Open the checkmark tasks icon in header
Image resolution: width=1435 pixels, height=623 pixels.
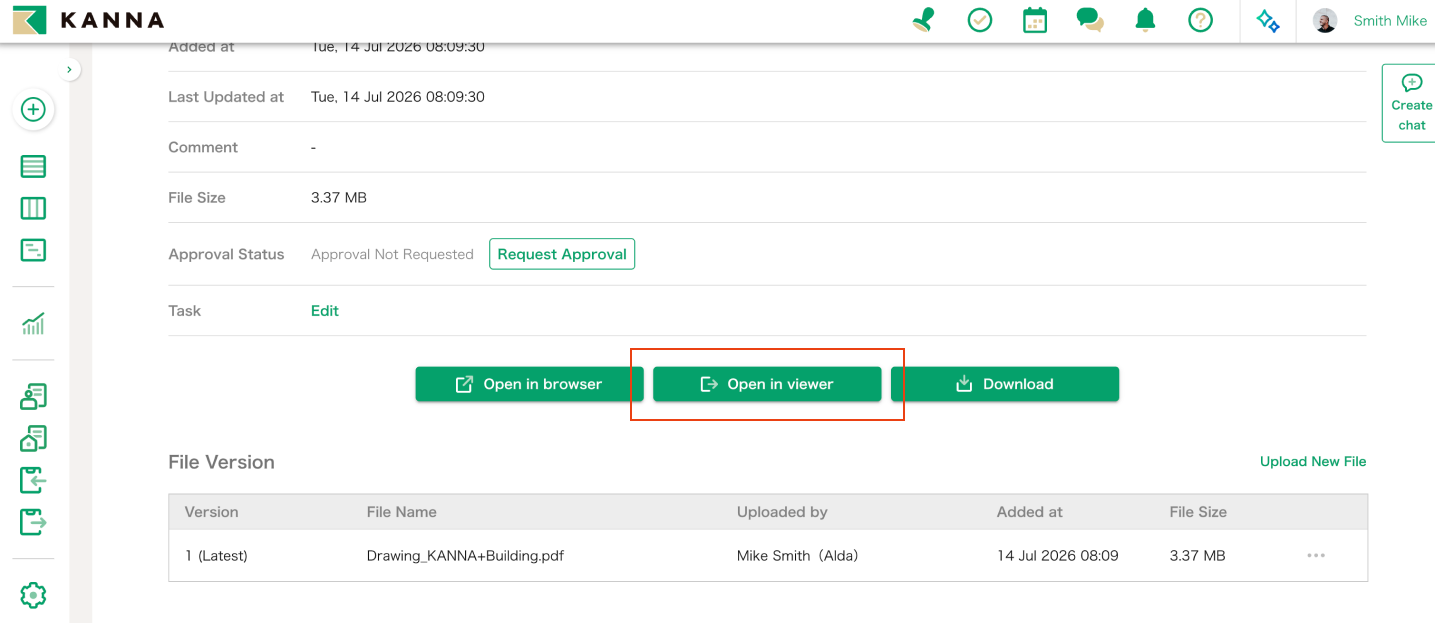click(980, 20)
